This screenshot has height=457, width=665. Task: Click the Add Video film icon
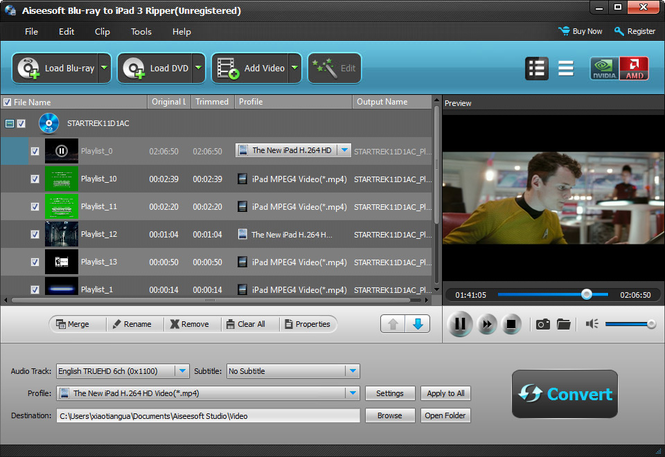(x=228, y=68)
